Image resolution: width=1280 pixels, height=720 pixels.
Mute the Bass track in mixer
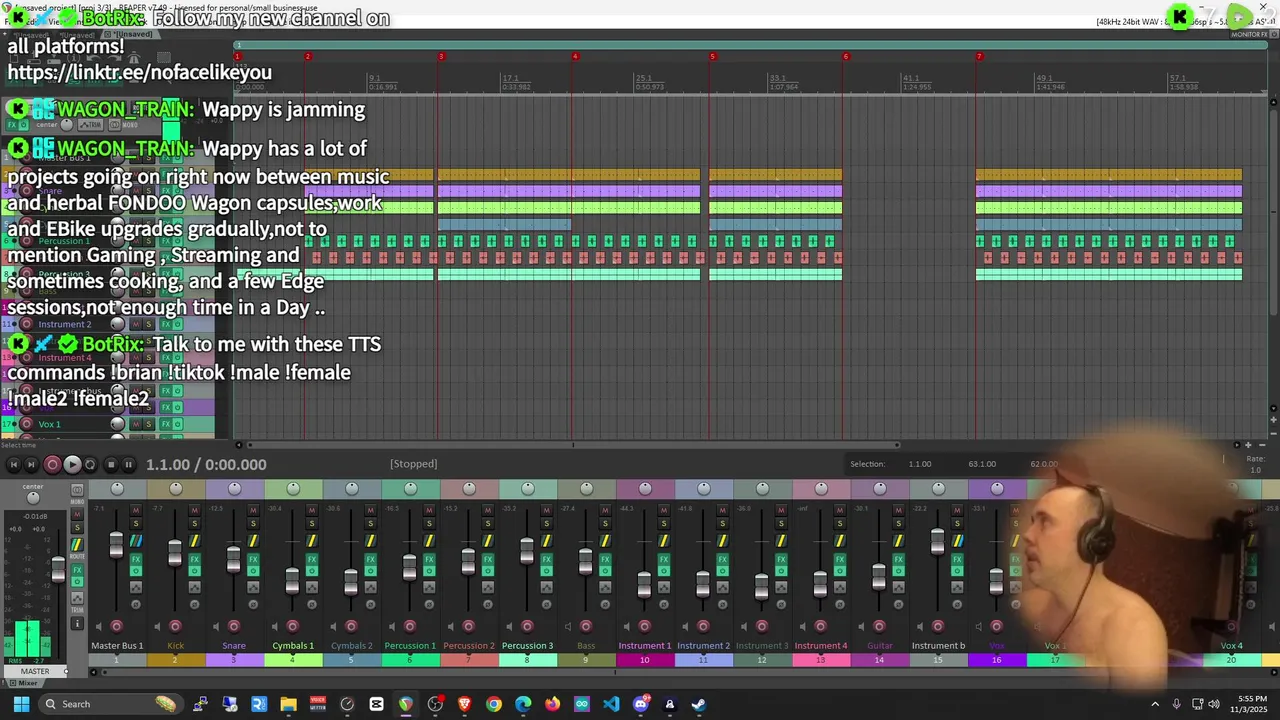[606, 510]
